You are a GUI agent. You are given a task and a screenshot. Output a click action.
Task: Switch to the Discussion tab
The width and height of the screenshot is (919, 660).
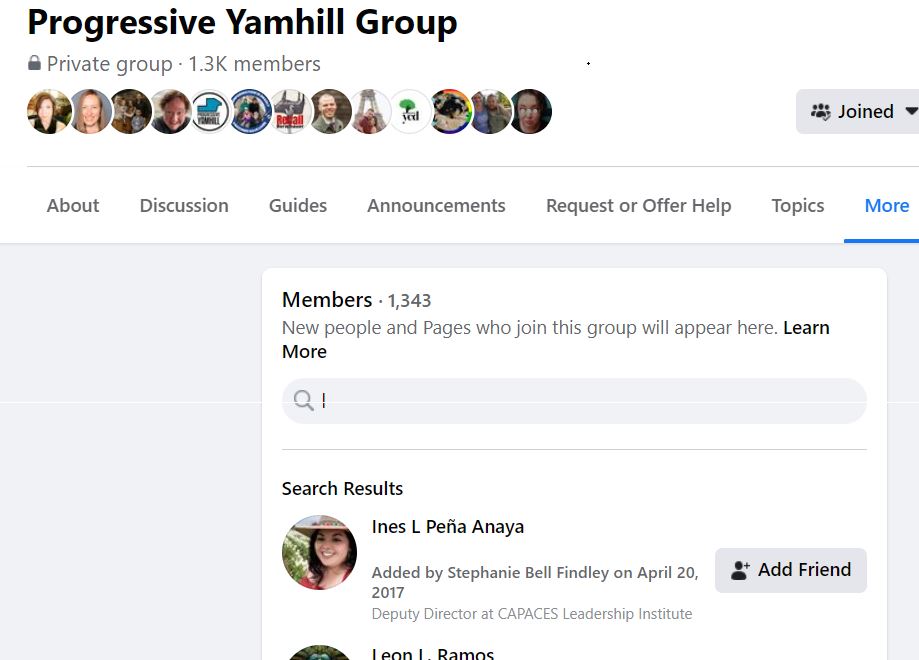tap(184, 206)
